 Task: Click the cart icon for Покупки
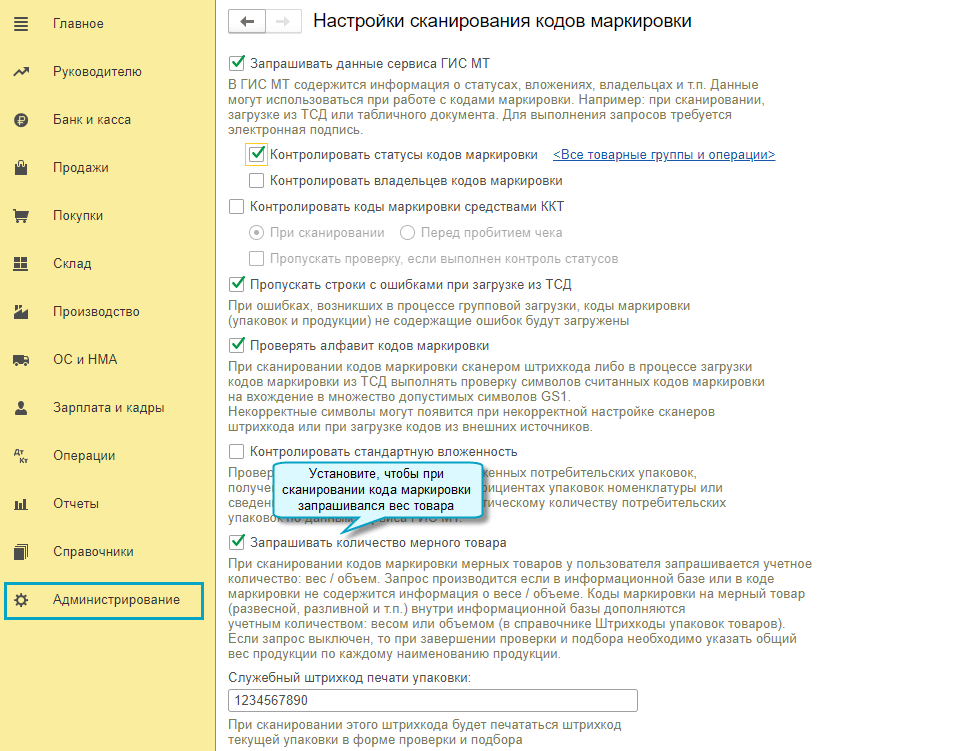[x=21, y=216]
